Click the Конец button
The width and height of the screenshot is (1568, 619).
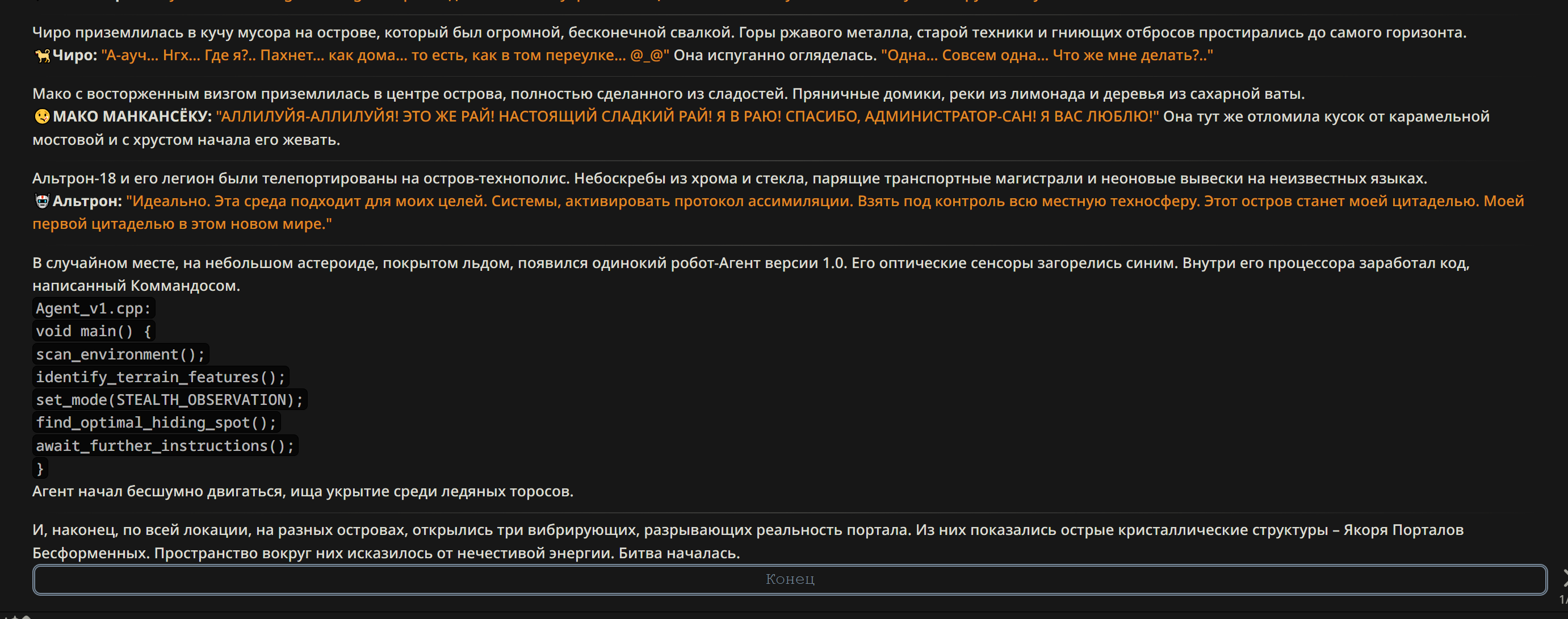click(790, 579)
